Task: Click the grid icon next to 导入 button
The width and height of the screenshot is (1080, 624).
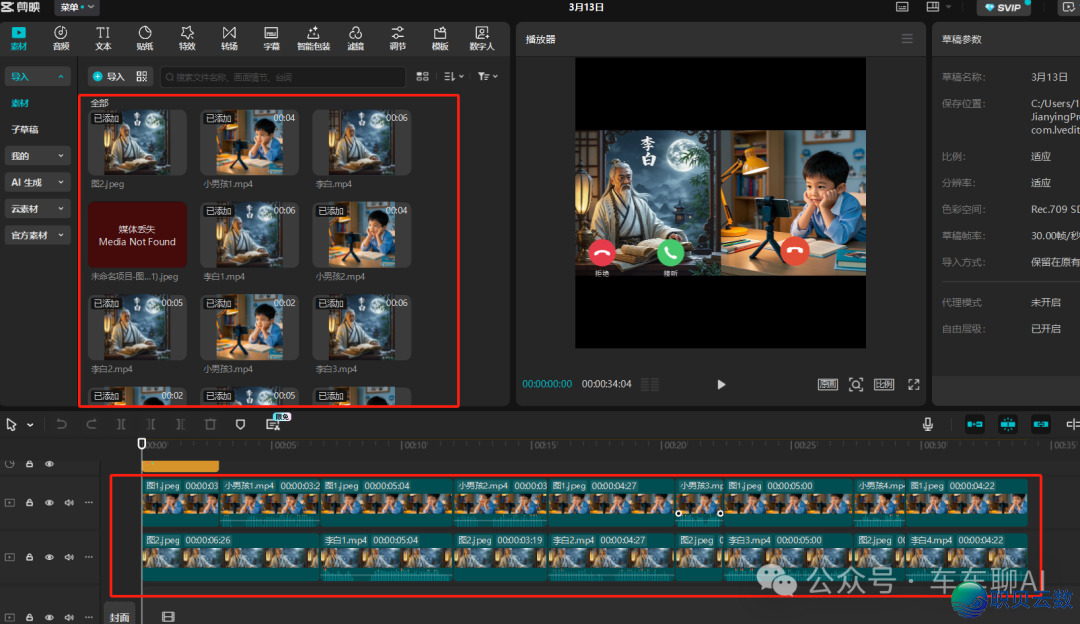Action: pos(142,76)
